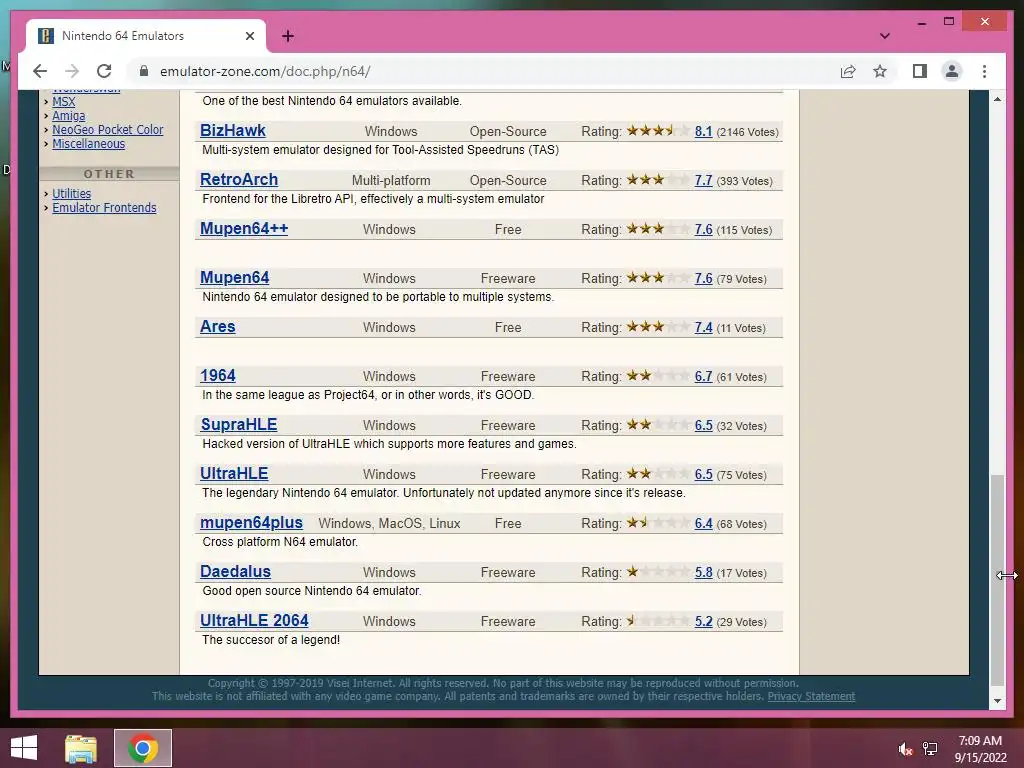Close the Nintendo 64 Emulators tab

coord(249,36)
